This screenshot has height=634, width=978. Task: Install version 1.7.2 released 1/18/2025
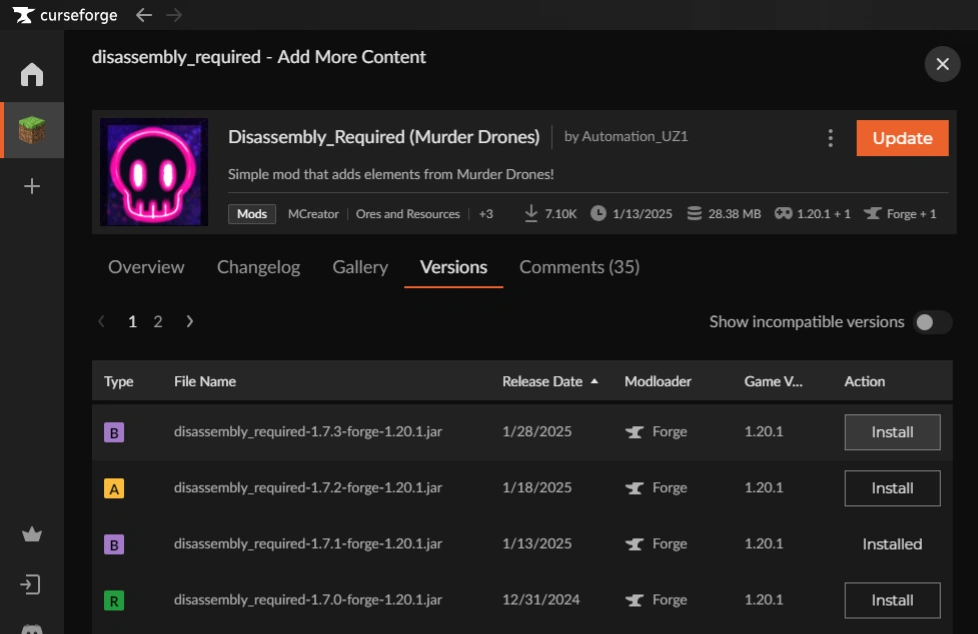(892, 488)
